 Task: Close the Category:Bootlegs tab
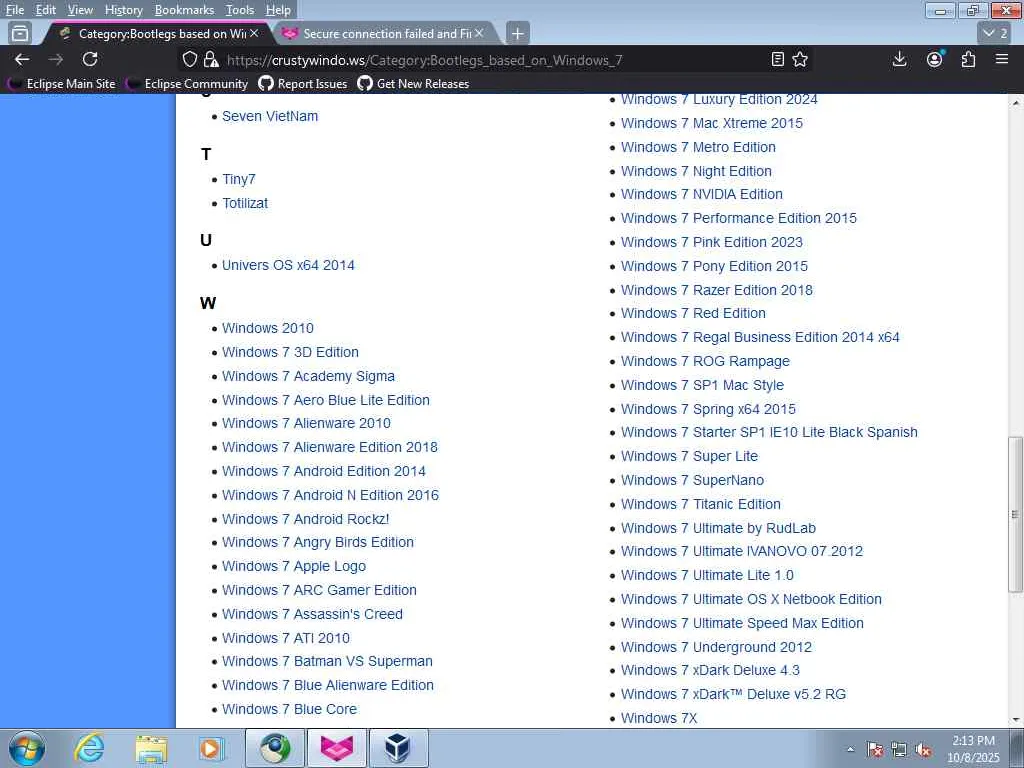pos(254,33)
